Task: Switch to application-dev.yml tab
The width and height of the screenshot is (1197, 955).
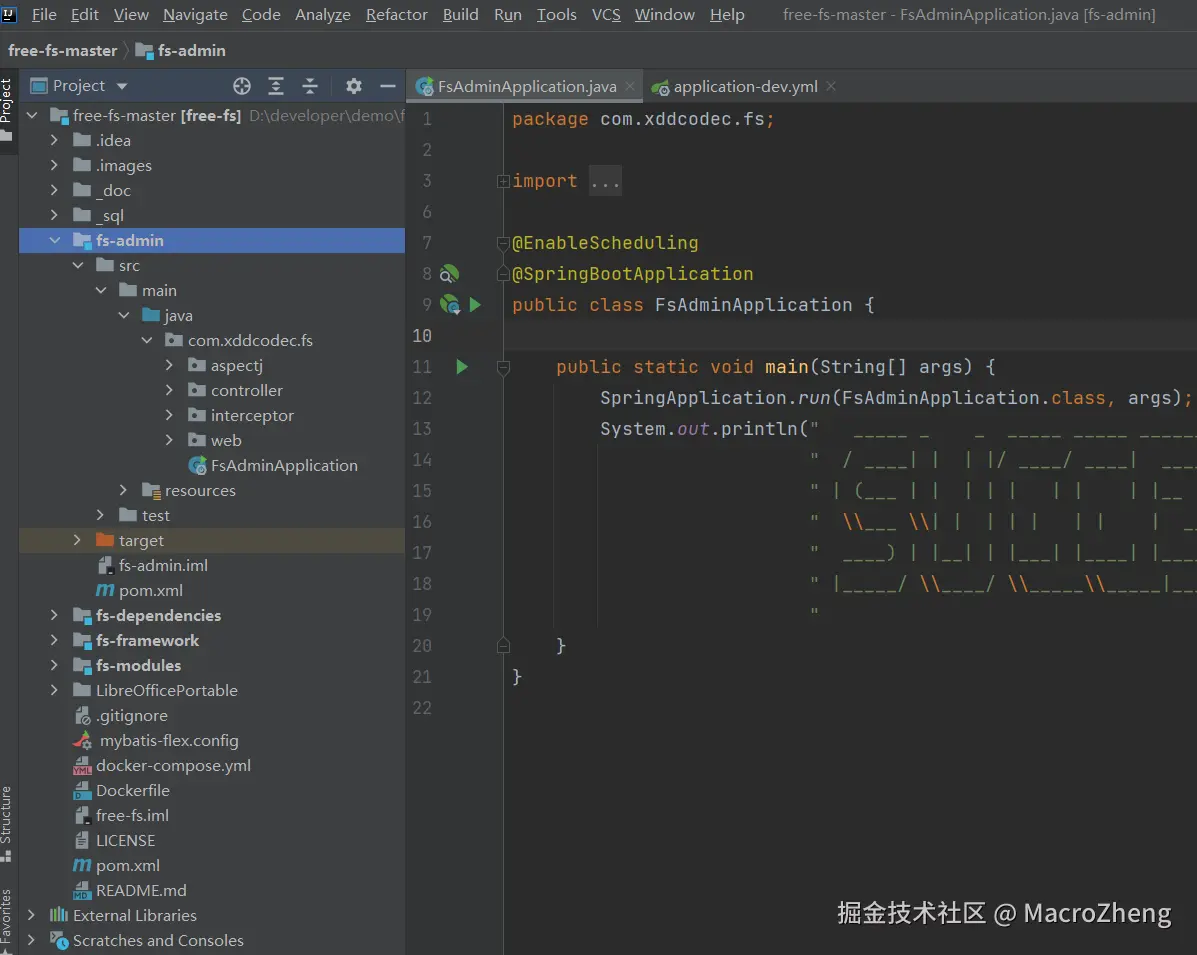Action: tap(745, 87)
